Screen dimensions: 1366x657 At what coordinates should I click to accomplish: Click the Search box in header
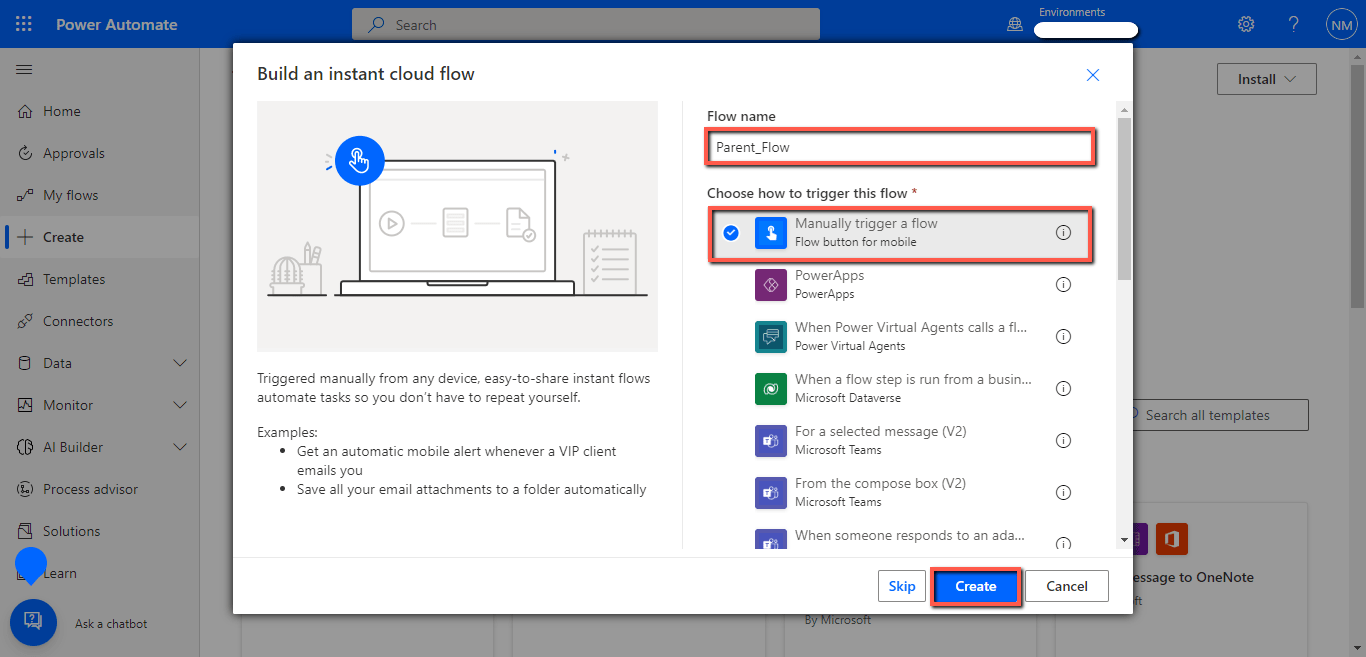(586, 24)
